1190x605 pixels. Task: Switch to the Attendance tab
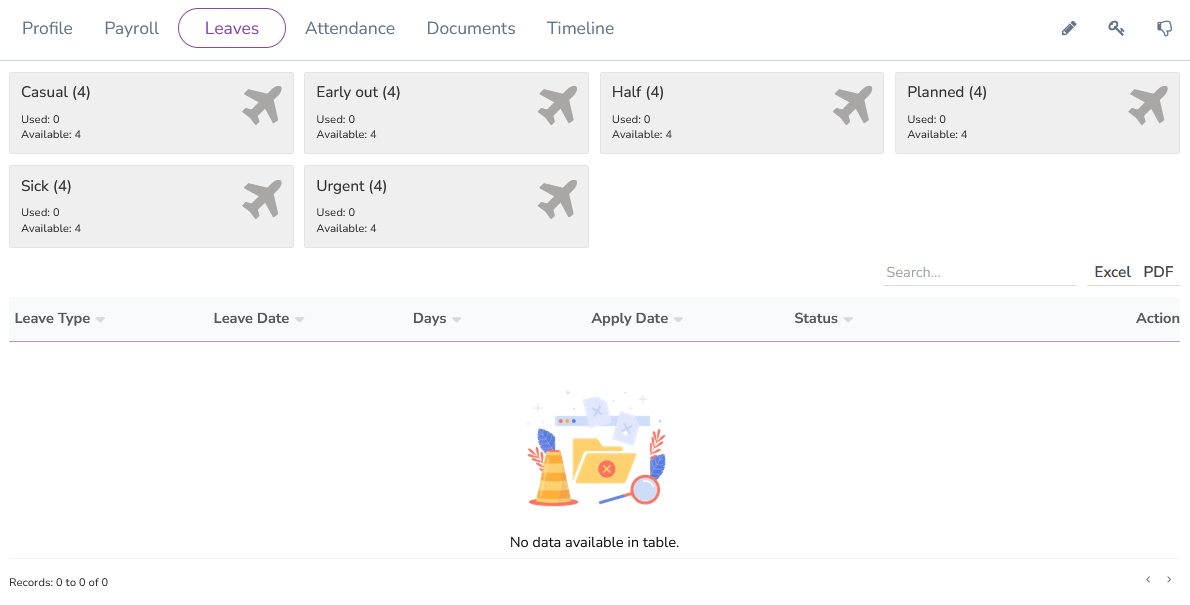[350, 28]
